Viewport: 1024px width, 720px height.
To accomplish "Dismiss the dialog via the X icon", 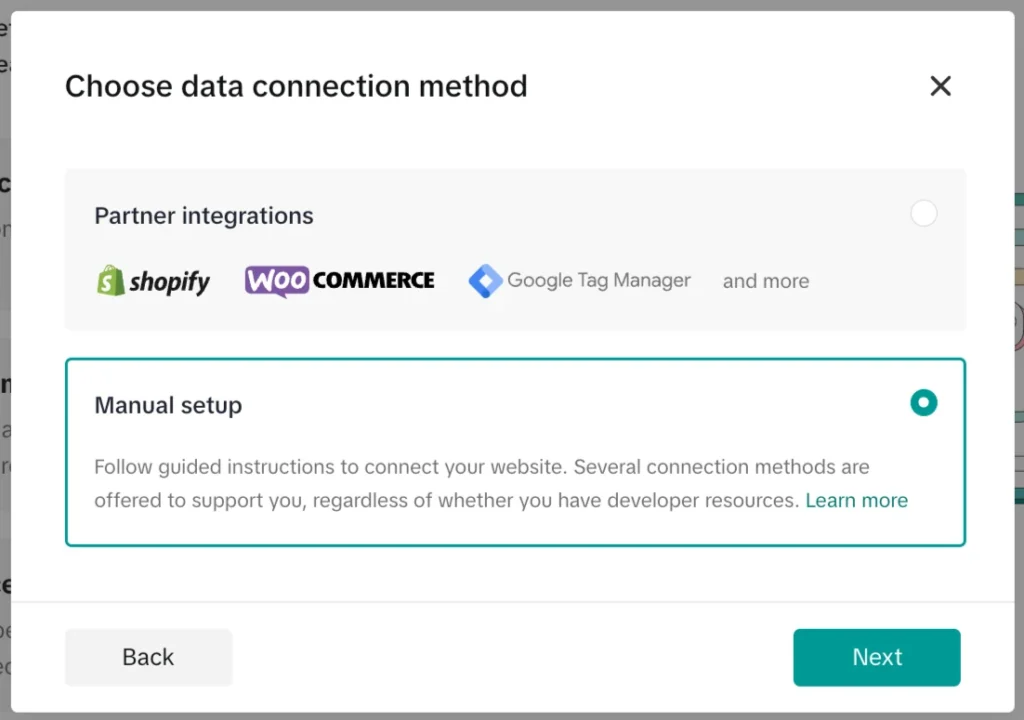I will [x=940, y=86].
